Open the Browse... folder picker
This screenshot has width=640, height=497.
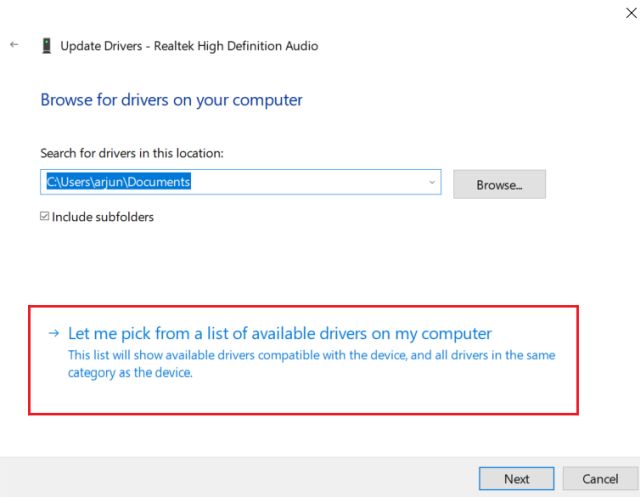(499, 184)
